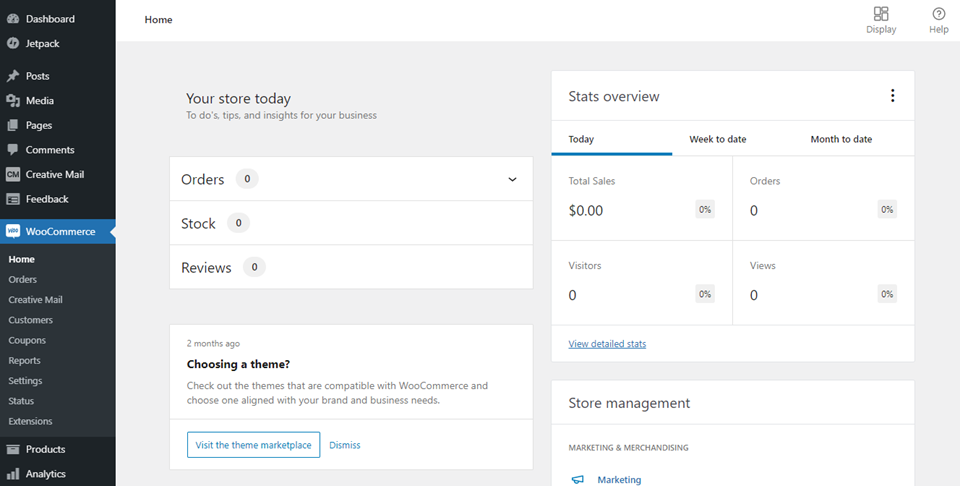Go to the Products menu label

tap(45, 449)
